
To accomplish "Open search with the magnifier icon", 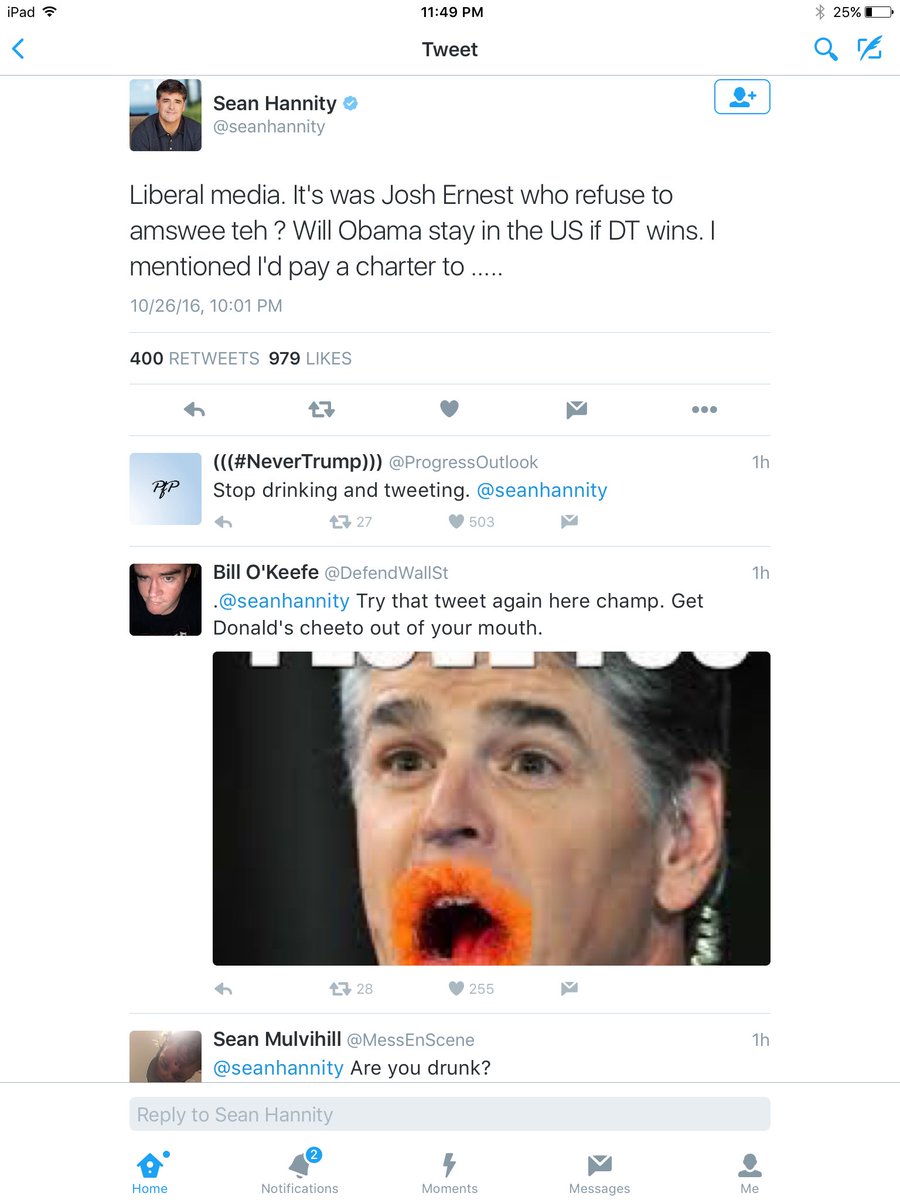I will click(x=825, y=49).
